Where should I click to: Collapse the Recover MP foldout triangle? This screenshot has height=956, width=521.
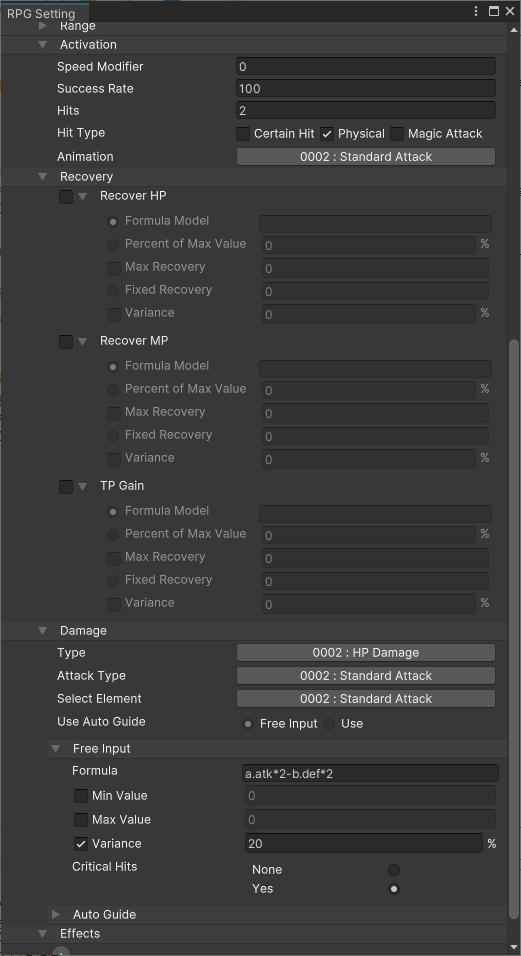pyautogui.click(x=83, y=342)
